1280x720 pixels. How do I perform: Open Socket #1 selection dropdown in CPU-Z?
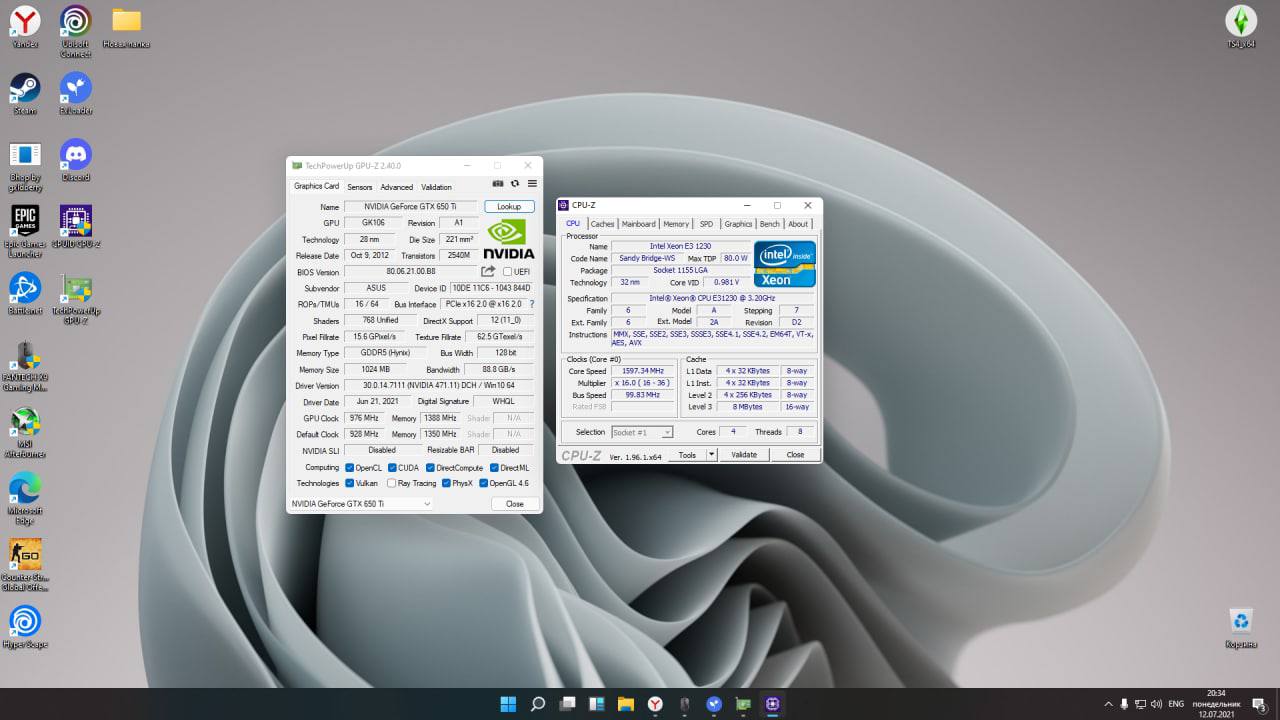click(x=642, y=432)
